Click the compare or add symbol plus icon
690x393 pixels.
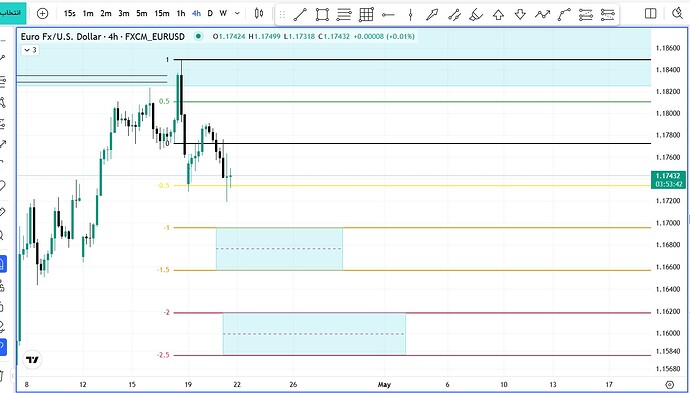pos(42,14)
